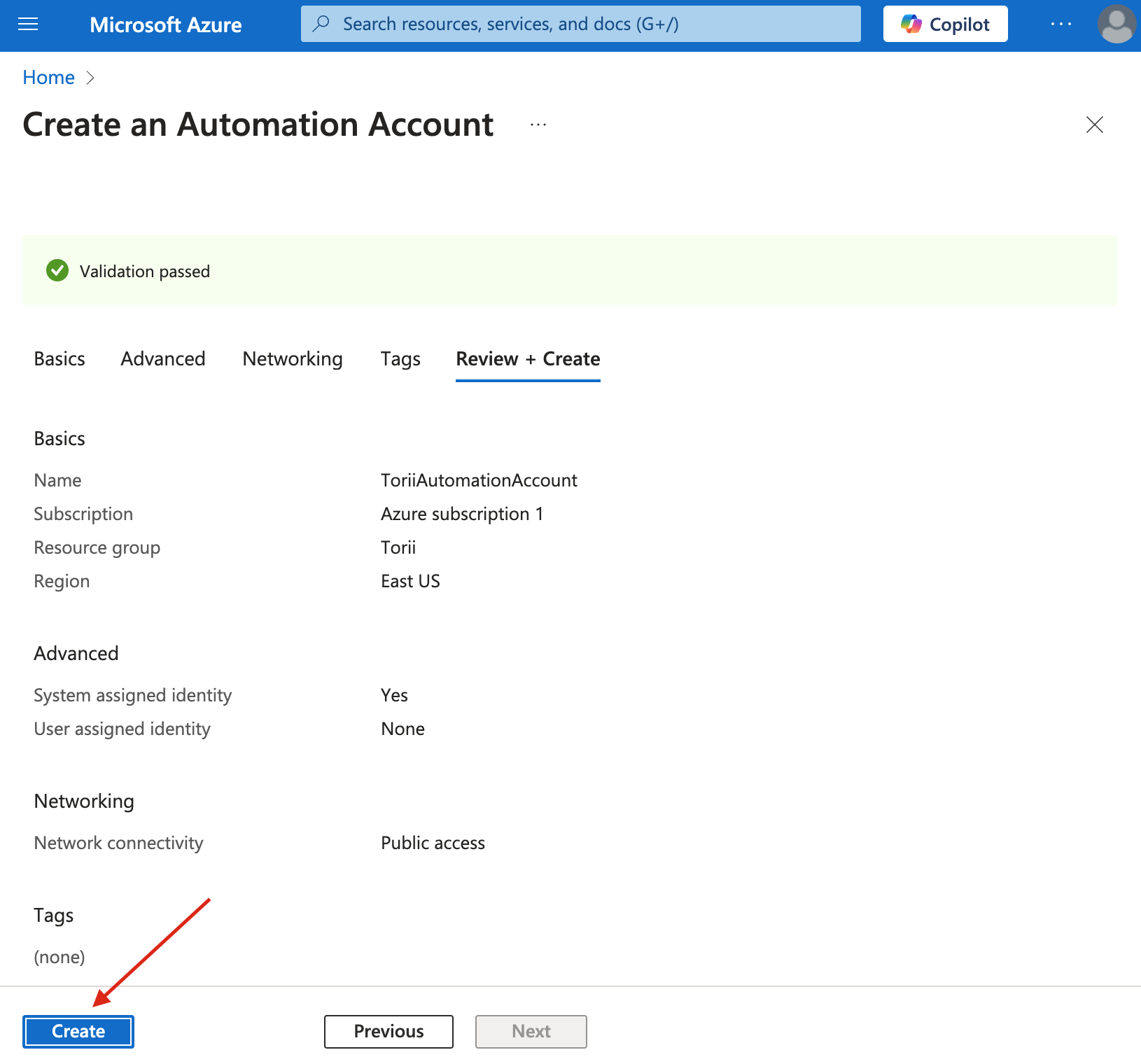Click the Validation passed message text

coord(145,272)
